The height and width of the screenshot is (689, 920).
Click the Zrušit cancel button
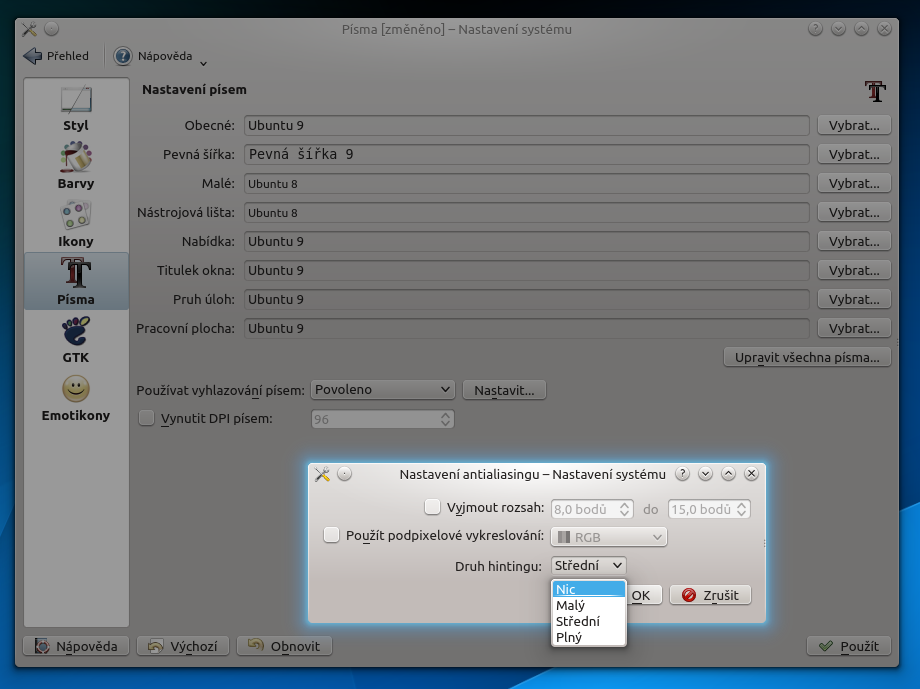click(710, 595)
